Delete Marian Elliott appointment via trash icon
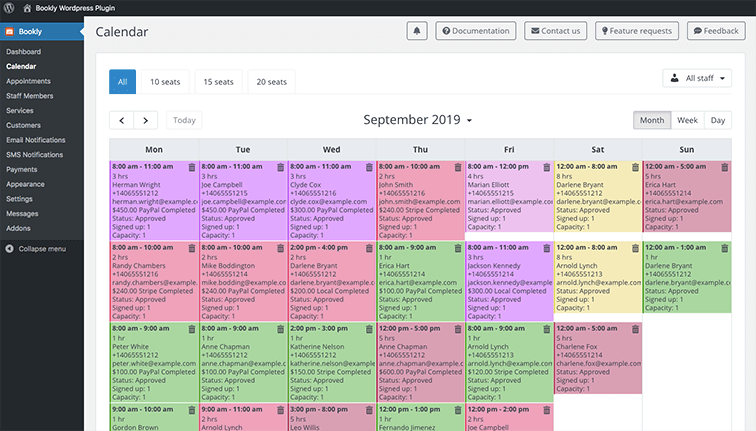756x431 pixels. (546, 167)
